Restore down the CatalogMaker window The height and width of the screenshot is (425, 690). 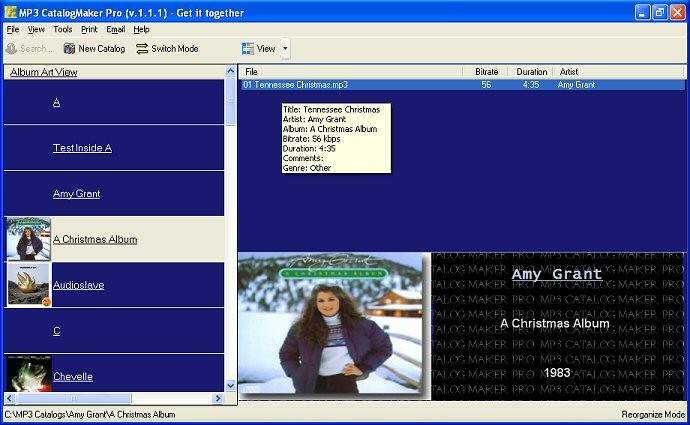(x=660, y=12)
